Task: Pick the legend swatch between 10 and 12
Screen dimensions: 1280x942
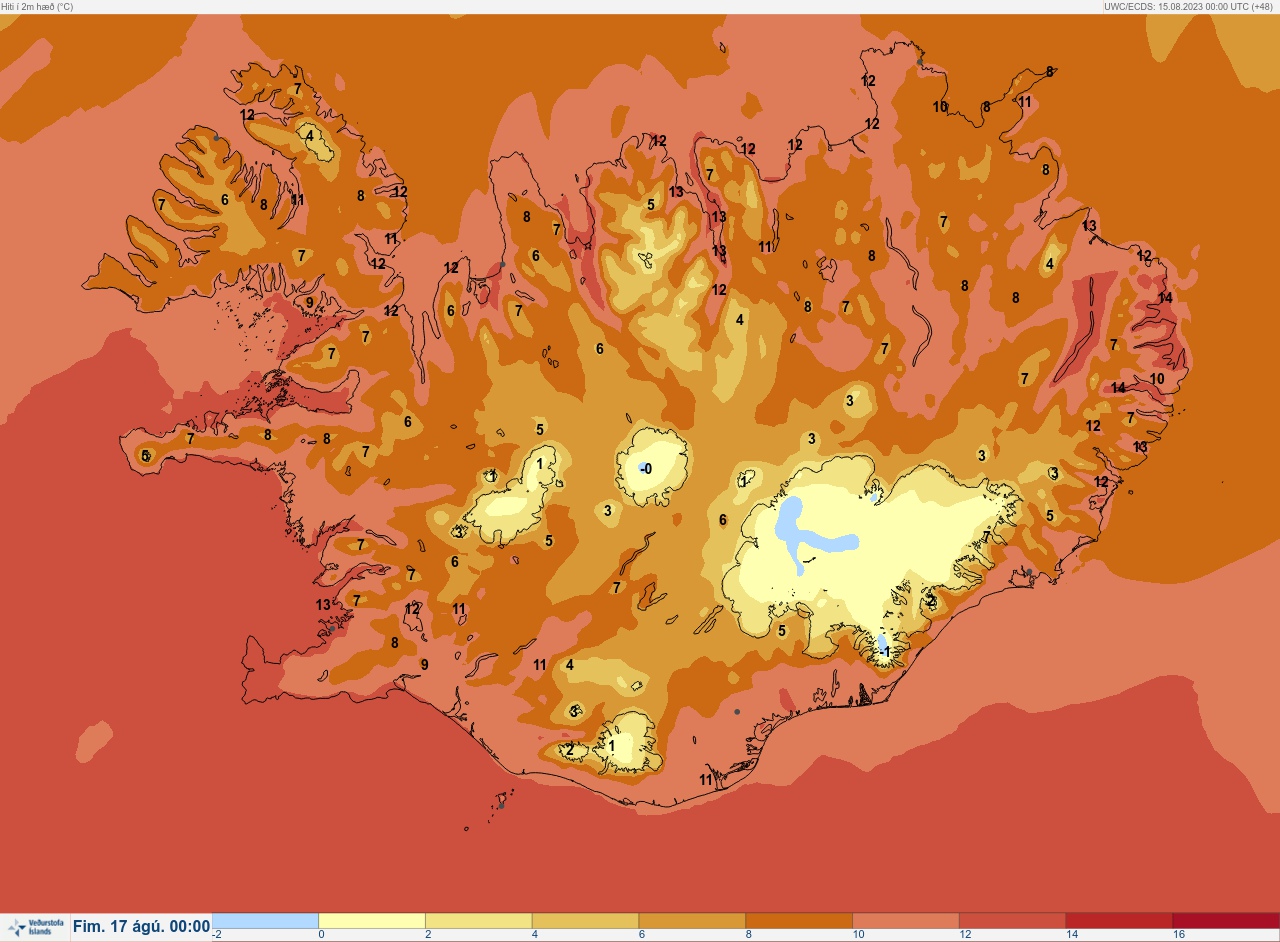Action: coord(906,920)
